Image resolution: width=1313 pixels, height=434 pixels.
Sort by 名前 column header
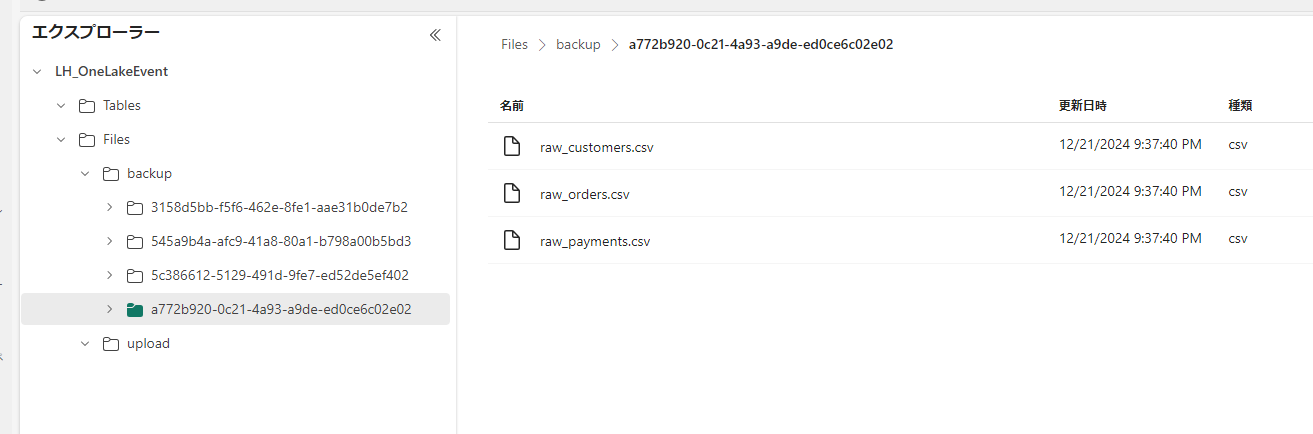512,105
